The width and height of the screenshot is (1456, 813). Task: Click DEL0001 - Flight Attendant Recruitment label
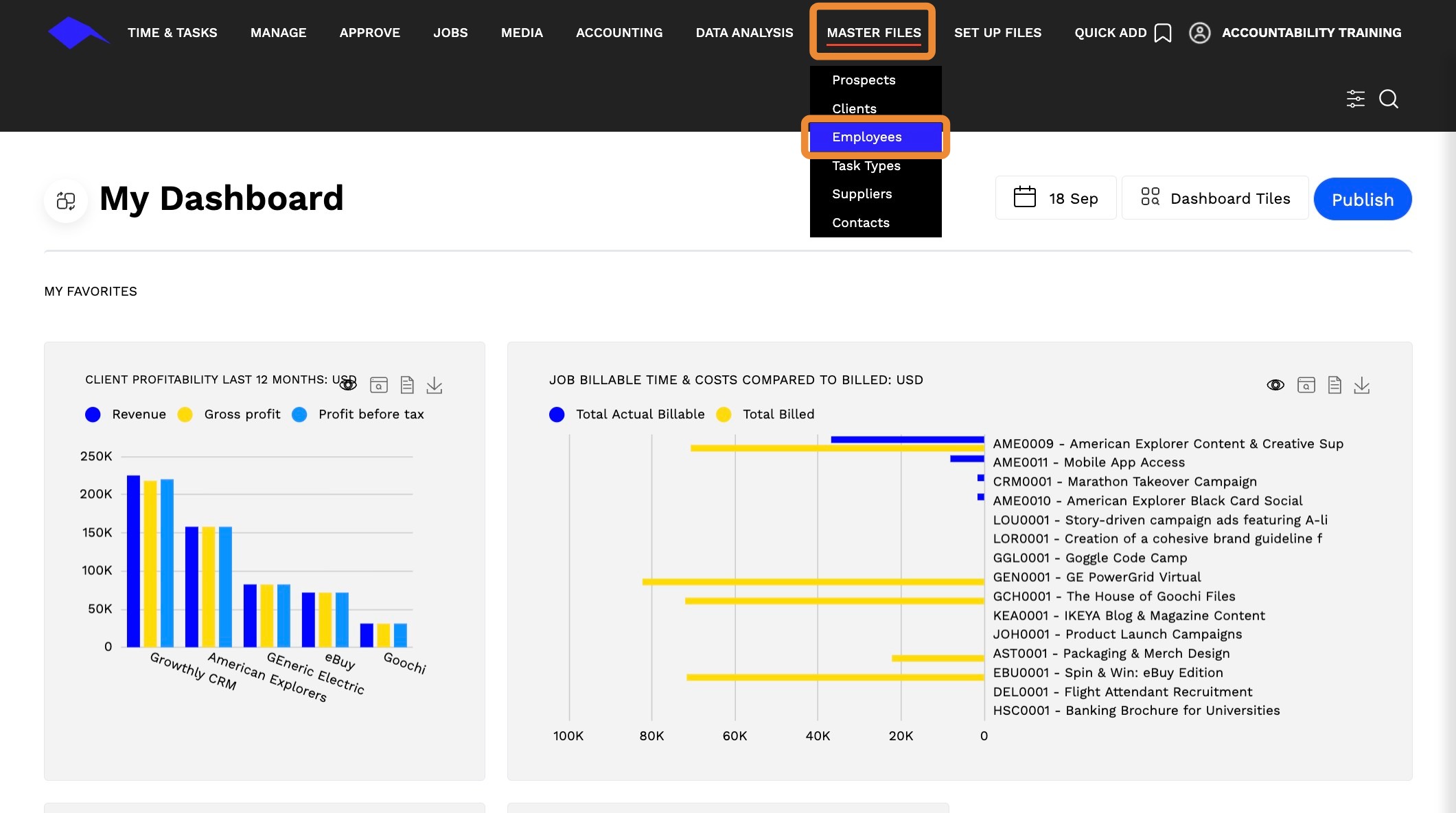[x=1123, y=692]
